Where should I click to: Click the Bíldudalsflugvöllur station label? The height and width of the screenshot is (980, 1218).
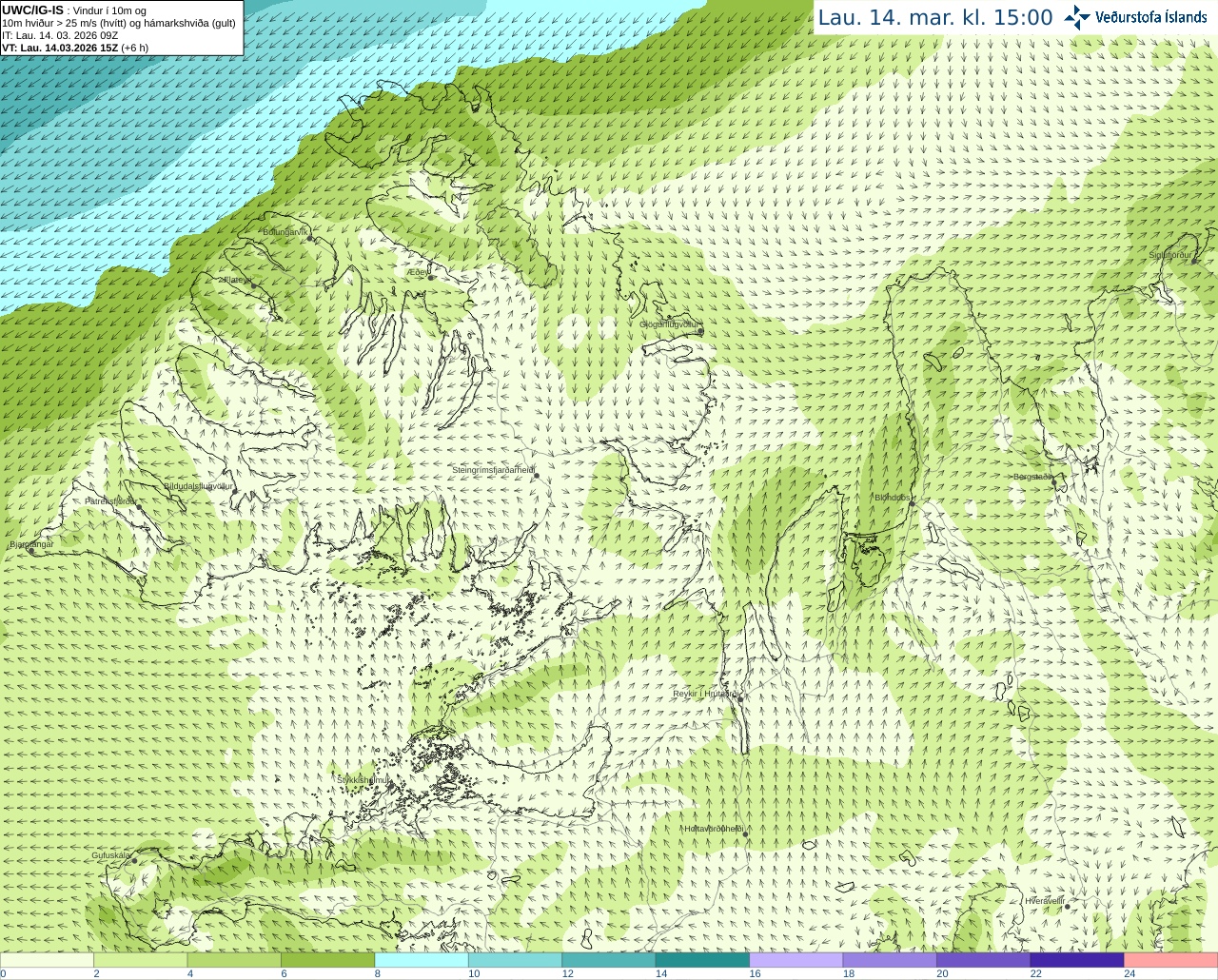pos(198,486)
